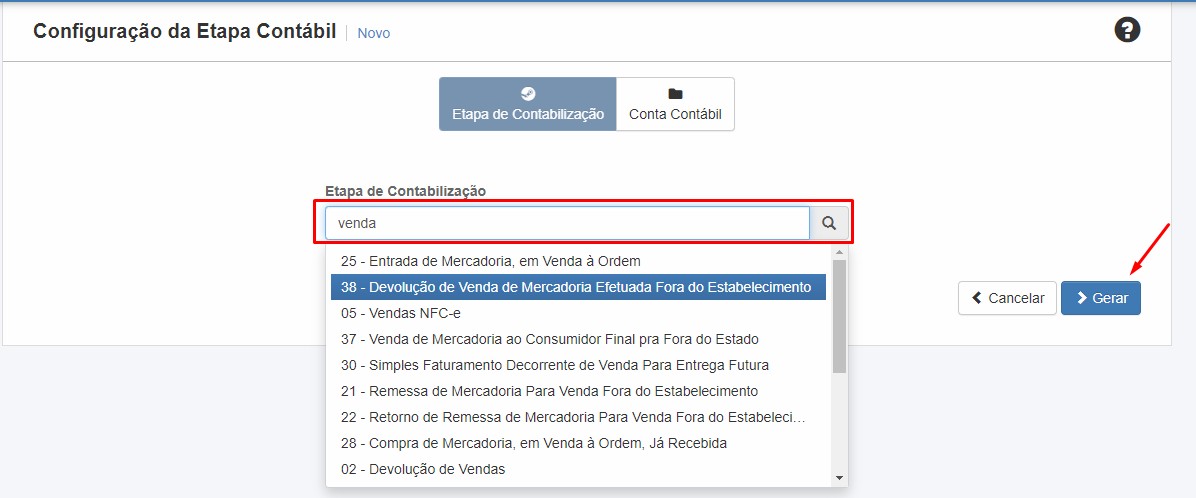The width and height of the screenshot is (1196, 498).
Task: Click the scrollbar down arrow in list
Action: coord(839,478)
